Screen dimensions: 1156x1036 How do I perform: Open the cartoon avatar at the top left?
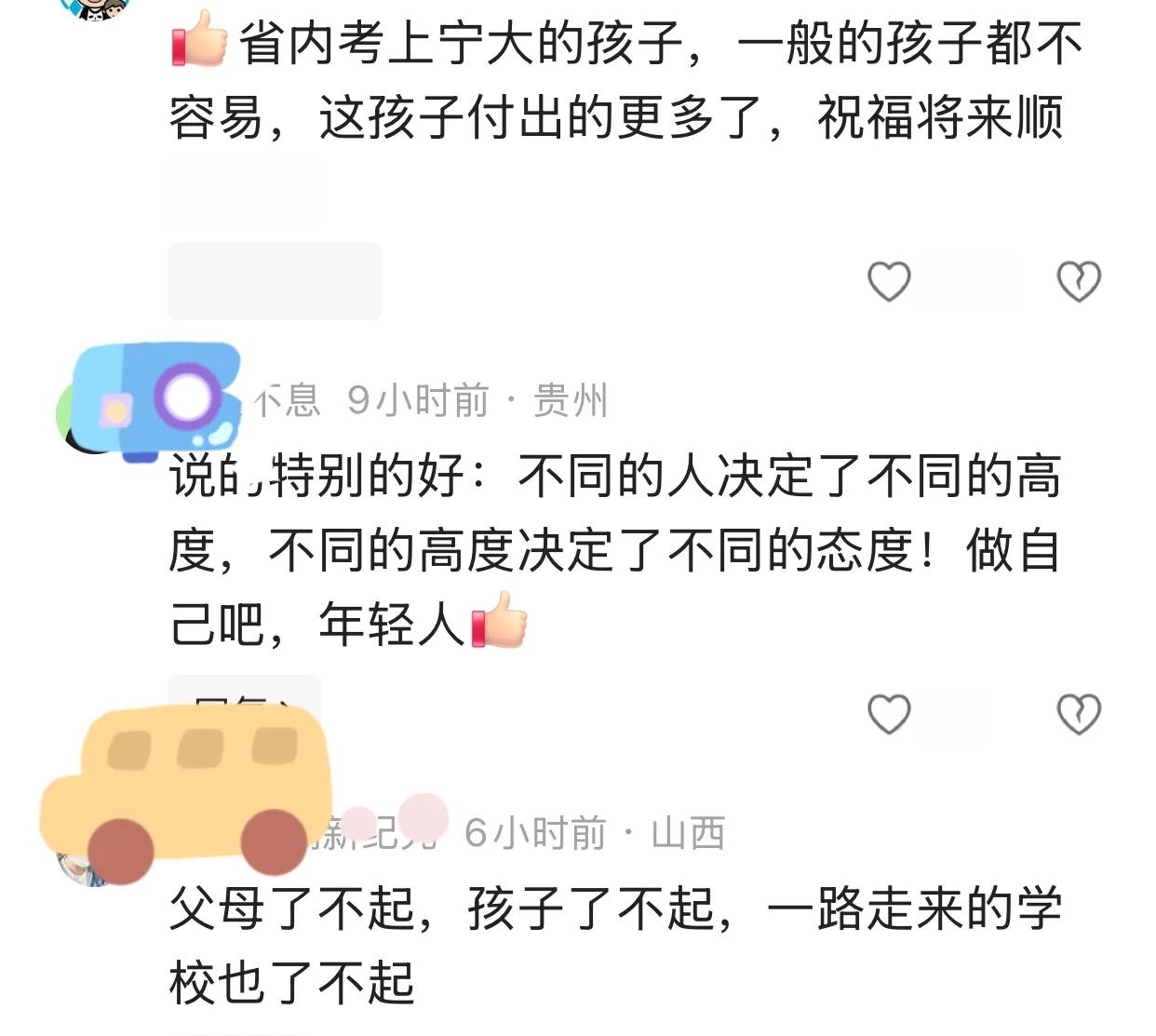(x=95, y=9)
